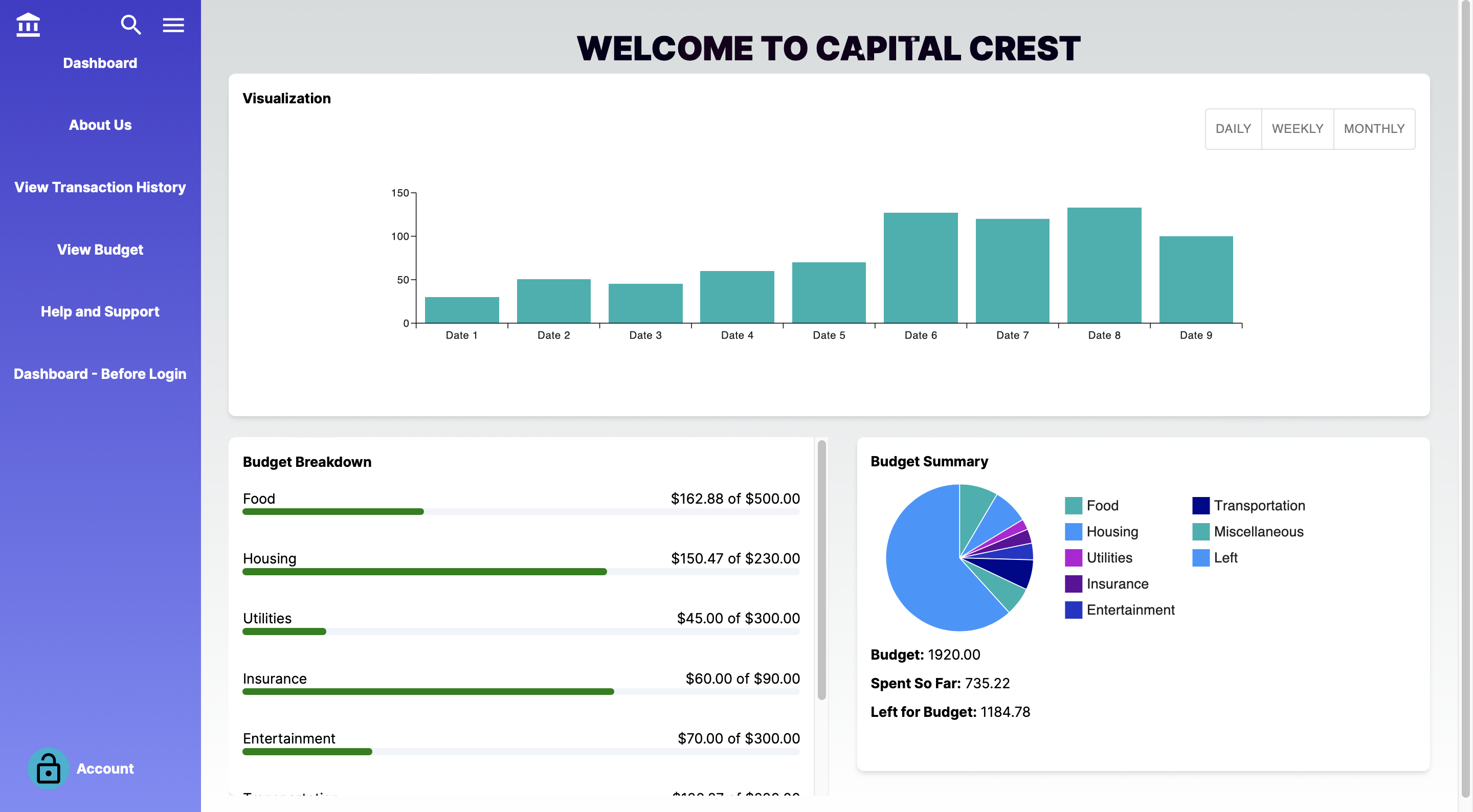
Task: Click the Budget Summary heading
Action: (x=929, y=461)
